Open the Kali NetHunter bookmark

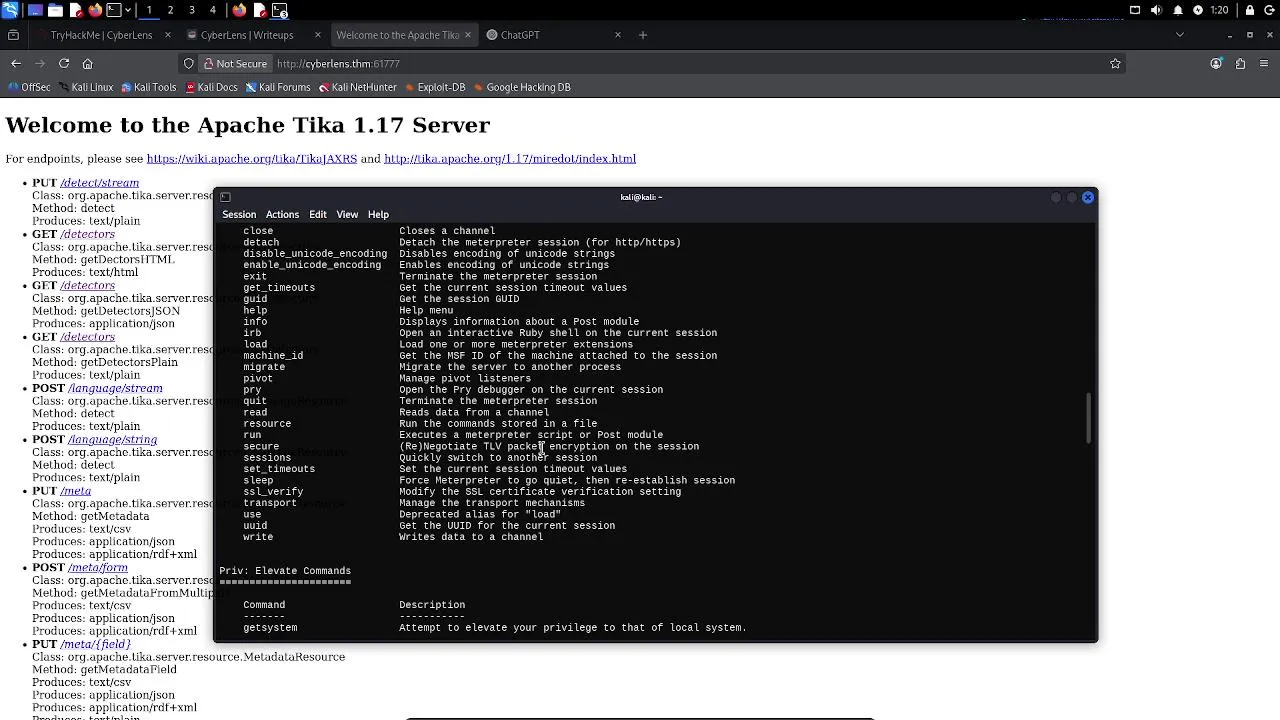(x=357, y=87)
